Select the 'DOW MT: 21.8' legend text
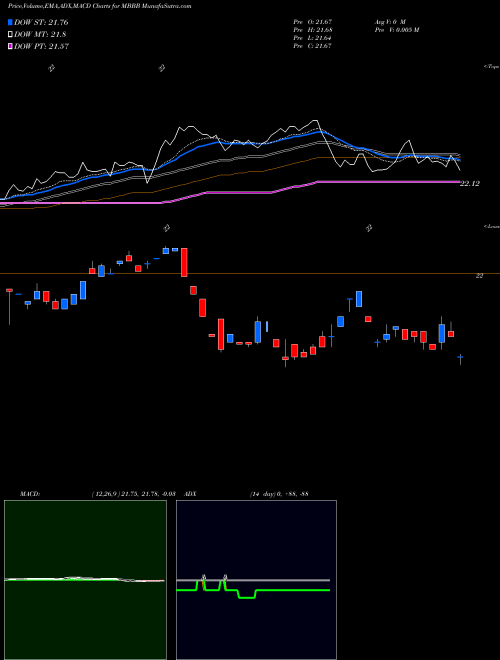Viewport: 500px width, 660px height. click(x=40, y=35)
